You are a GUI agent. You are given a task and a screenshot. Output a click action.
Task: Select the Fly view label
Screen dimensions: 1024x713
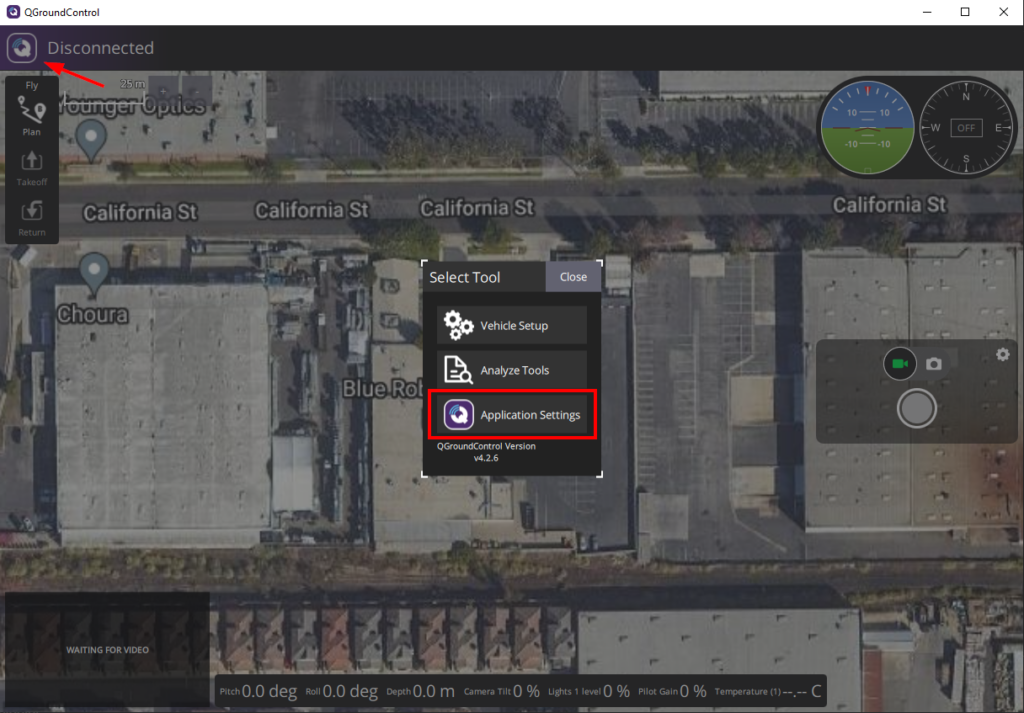(31, 85)
